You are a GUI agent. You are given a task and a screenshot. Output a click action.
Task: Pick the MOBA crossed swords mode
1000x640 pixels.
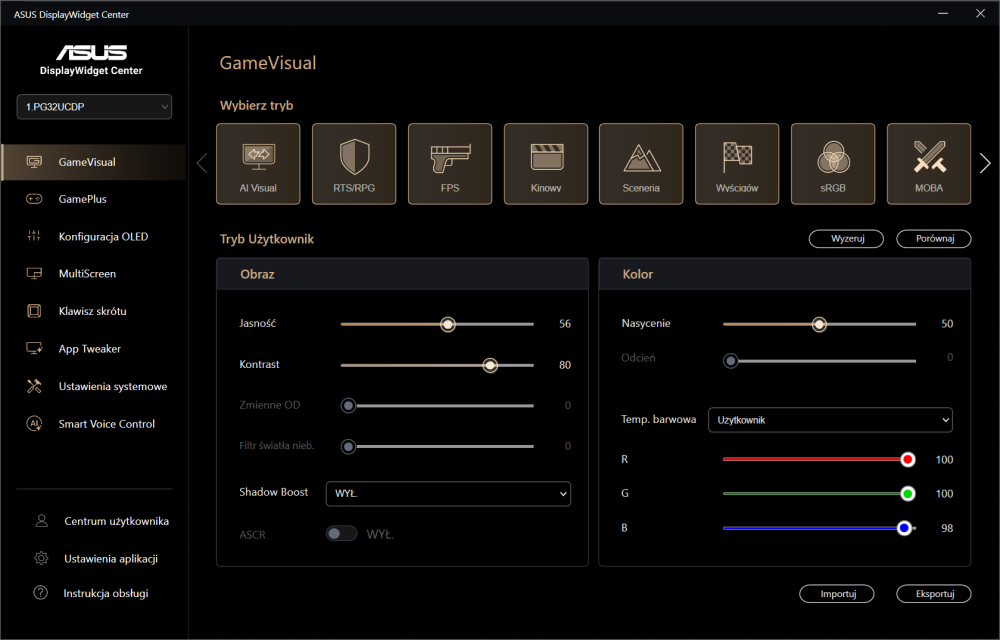click(x=929, y=164)
